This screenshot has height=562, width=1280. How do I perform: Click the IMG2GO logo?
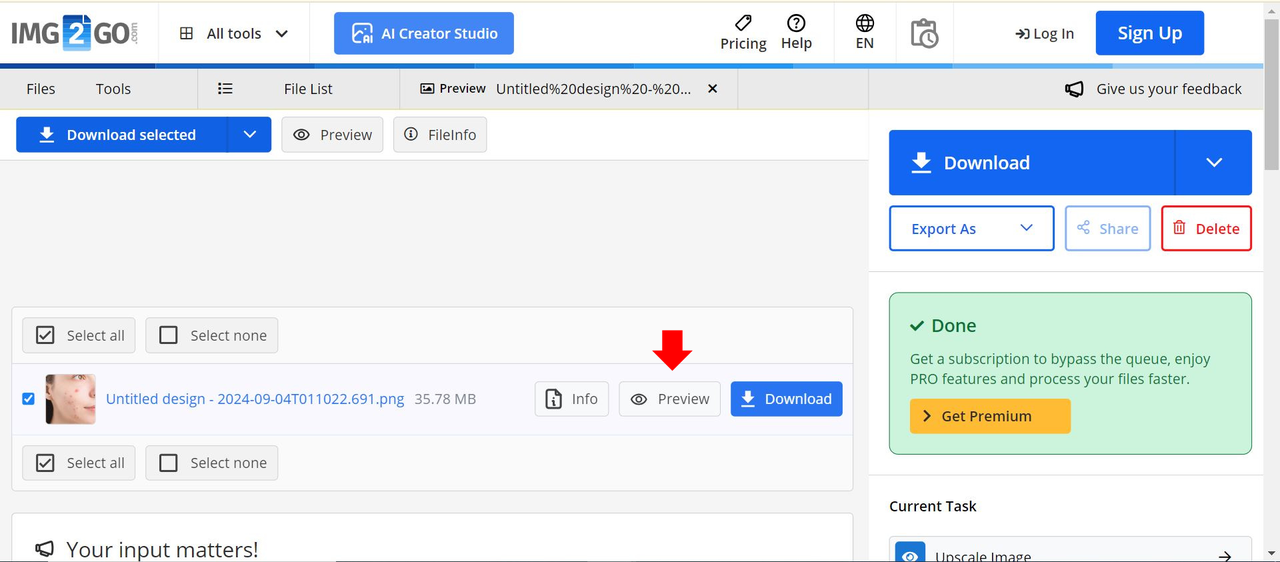[x=75, y=33]
